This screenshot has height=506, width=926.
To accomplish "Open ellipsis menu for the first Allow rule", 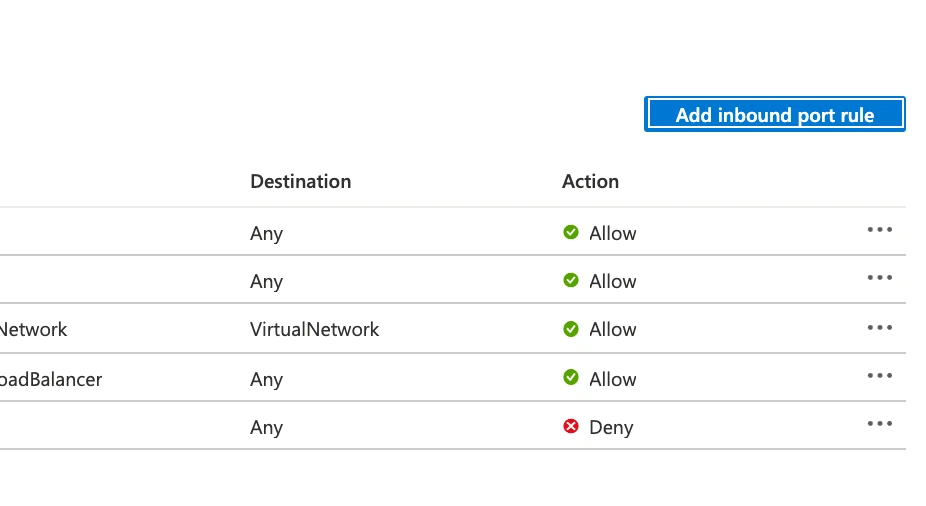I will point(879,230).
